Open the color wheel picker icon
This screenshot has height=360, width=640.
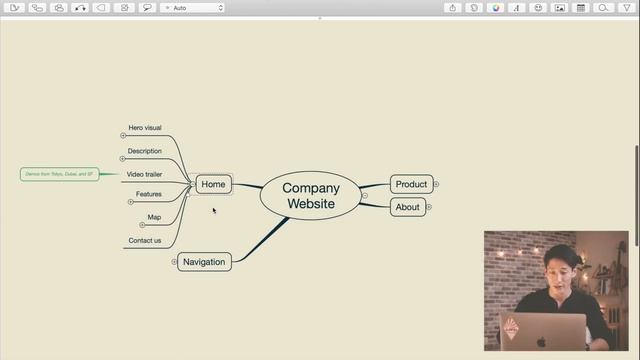496,8
